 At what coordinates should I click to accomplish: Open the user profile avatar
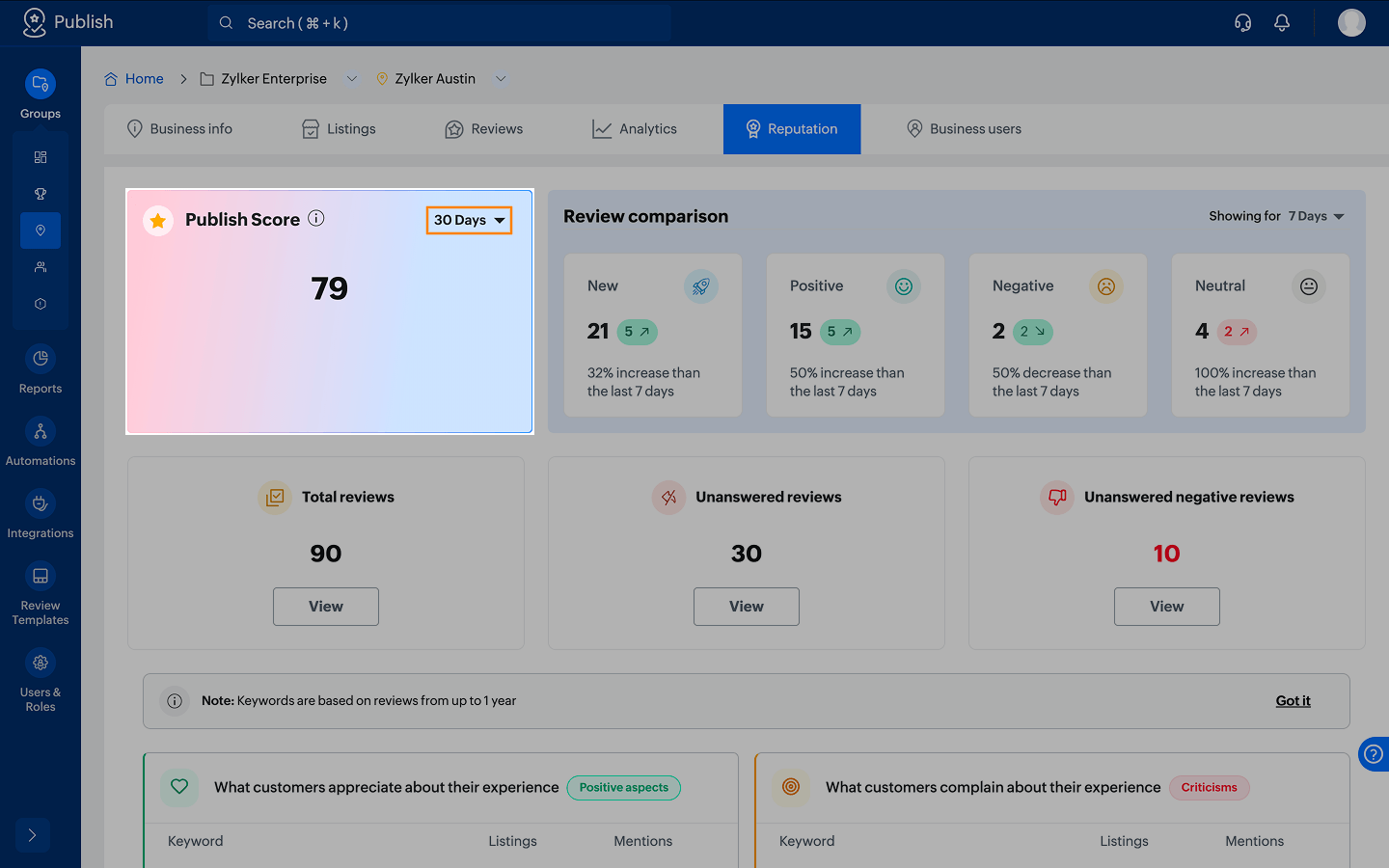(1351, 23)
